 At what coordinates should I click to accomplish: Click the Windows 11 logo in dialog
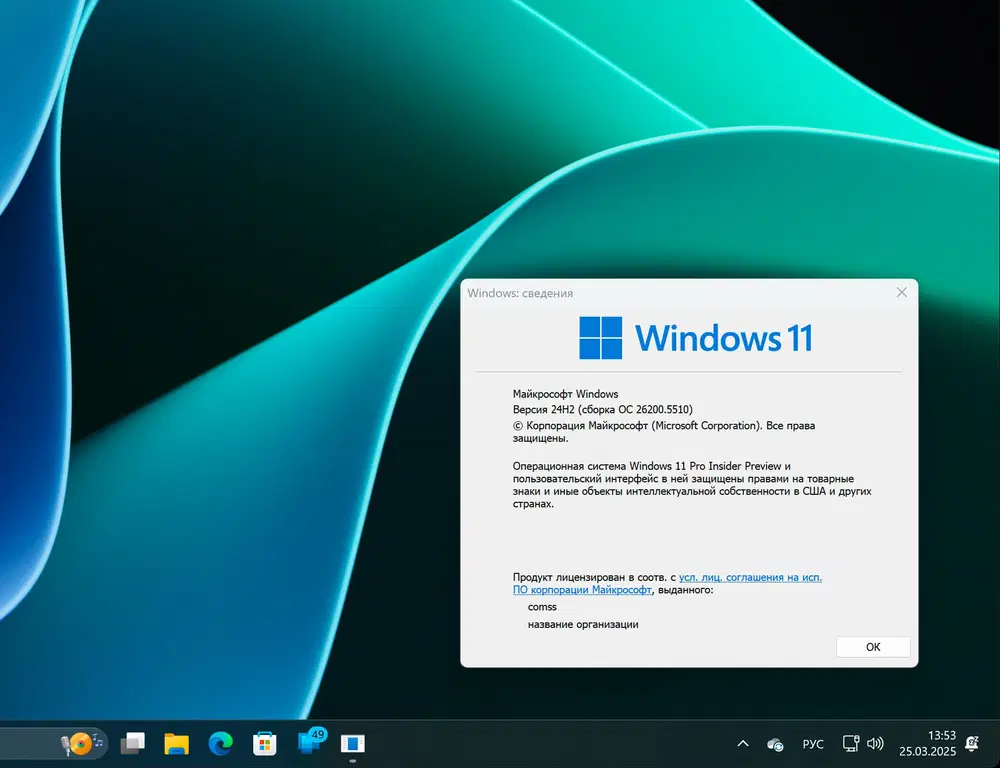point(695,337)
